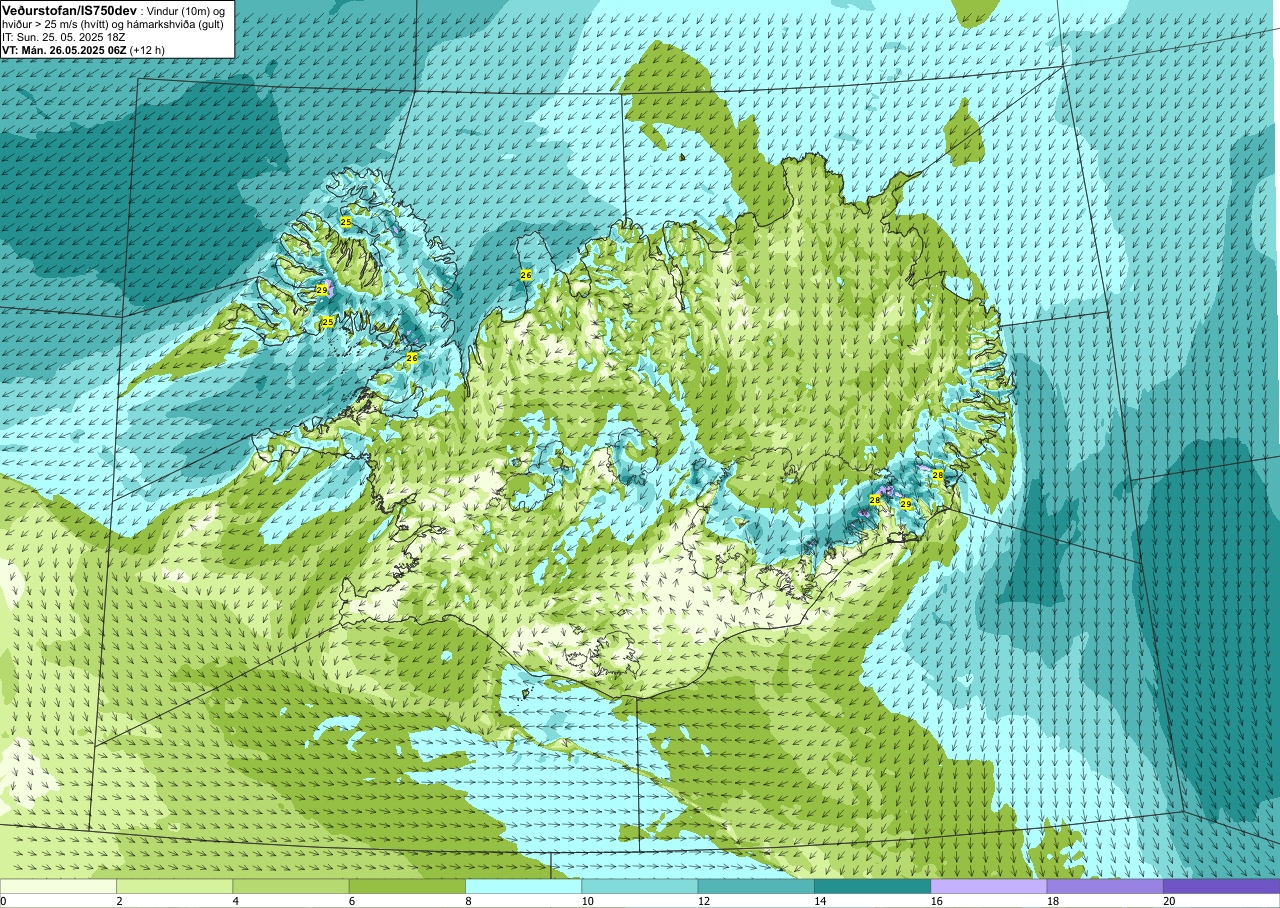
Task: Click the yellow gust label 29 in southeast Iceland
Action: 906,504
